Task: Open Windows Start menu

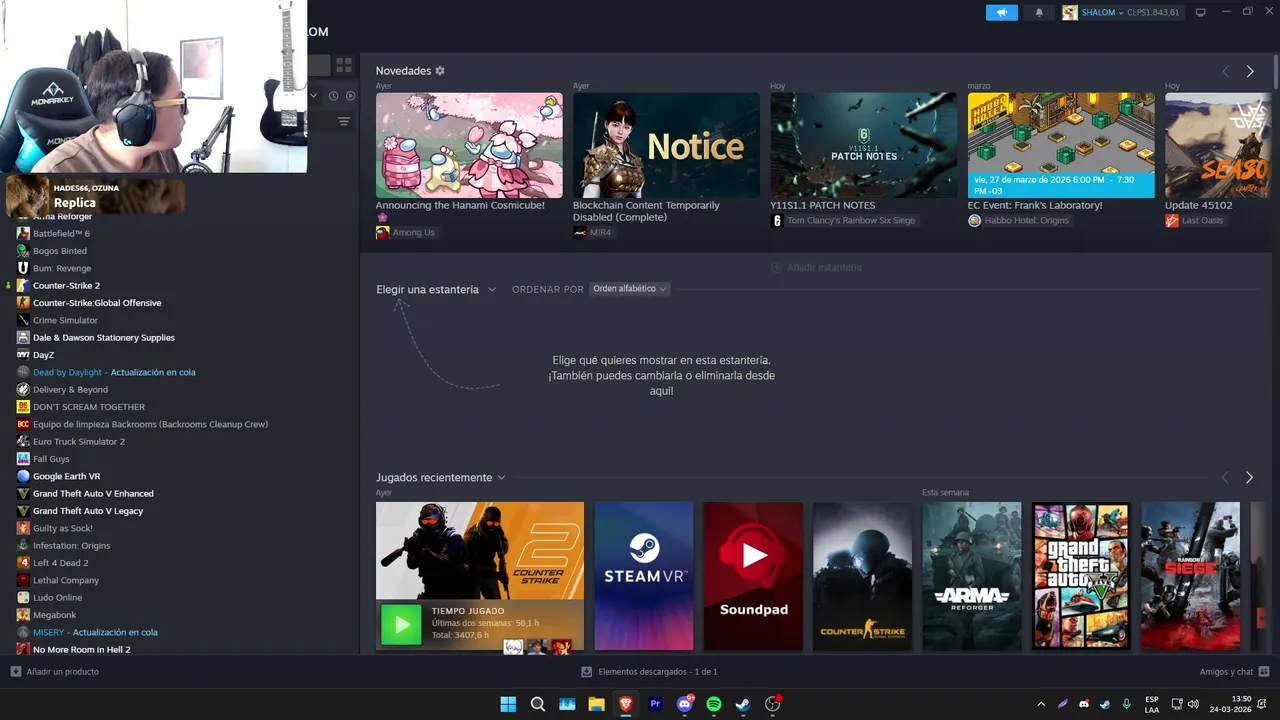Action: pyautogui.click(x=508, y=704)
